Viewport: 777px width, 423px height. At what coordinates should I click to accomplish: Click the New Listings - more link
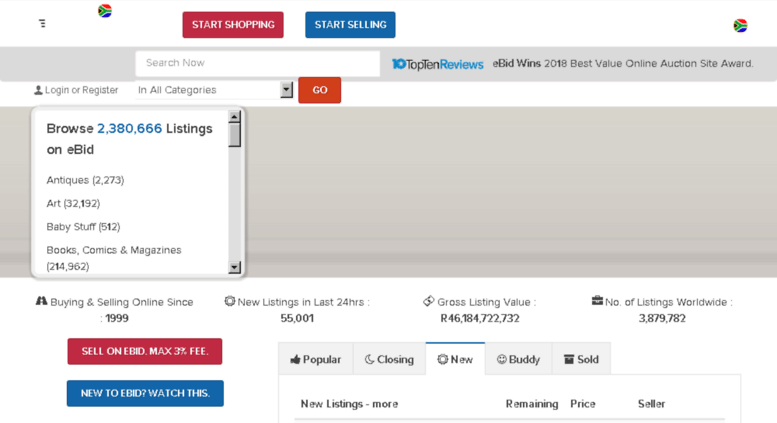point(349,404)
